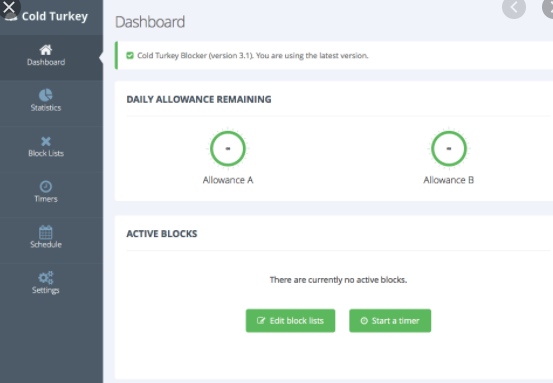Click the 'Daily Allowance Remaining' heading

[199, 99]
